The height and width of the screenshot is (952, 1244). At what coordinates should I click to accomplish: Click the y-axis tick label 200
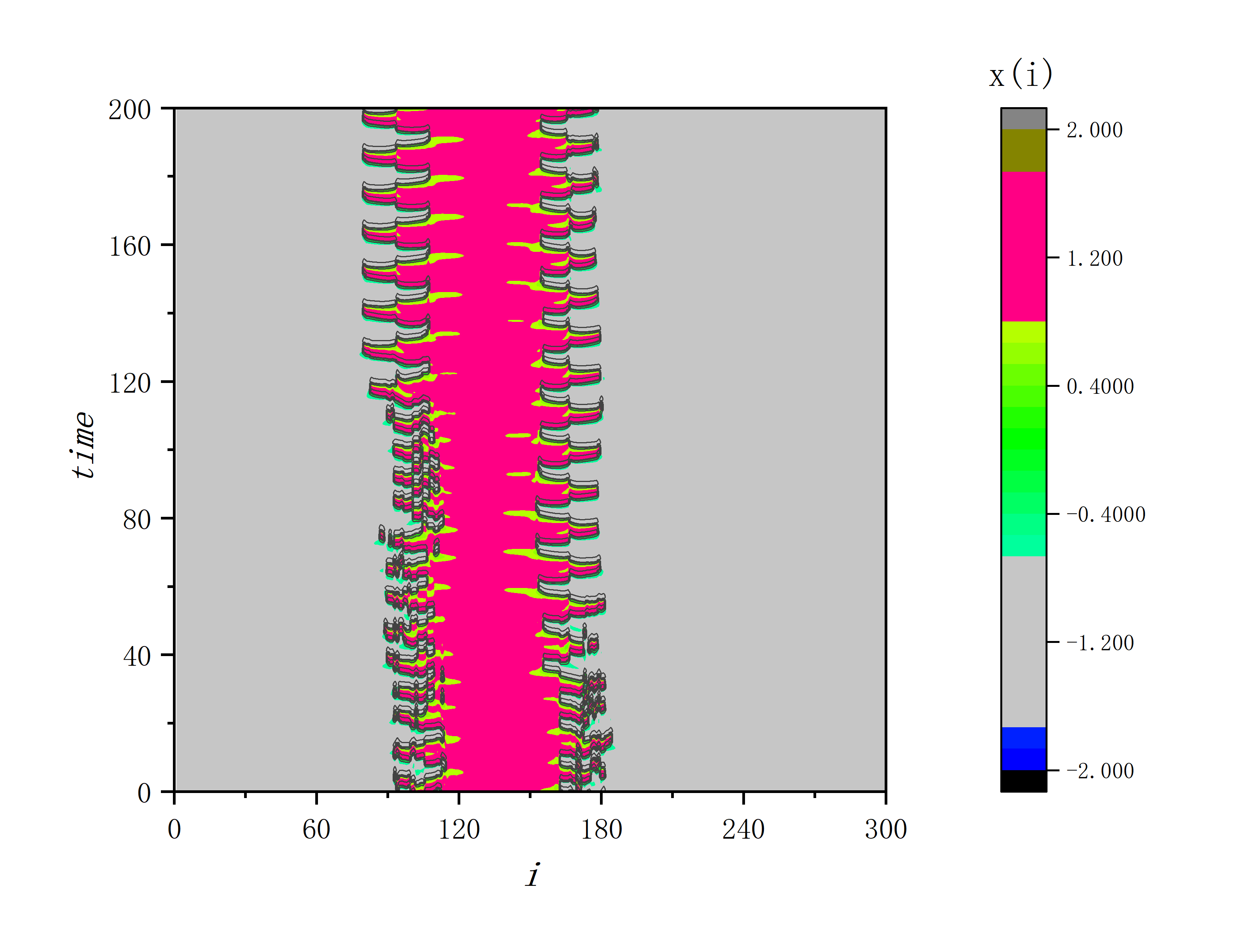[130, 109]
